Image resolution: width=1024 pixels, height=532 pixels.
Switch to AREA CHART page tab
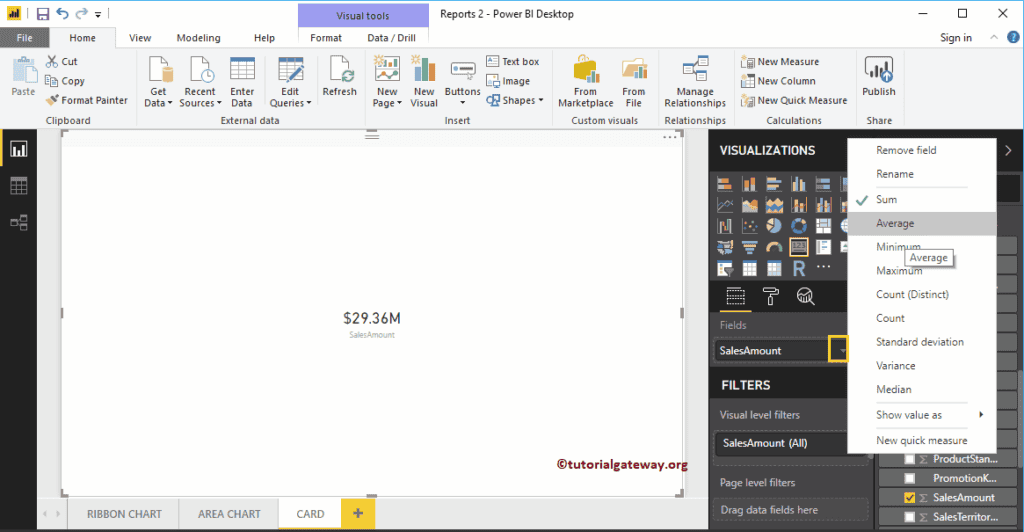coord(229,514)
